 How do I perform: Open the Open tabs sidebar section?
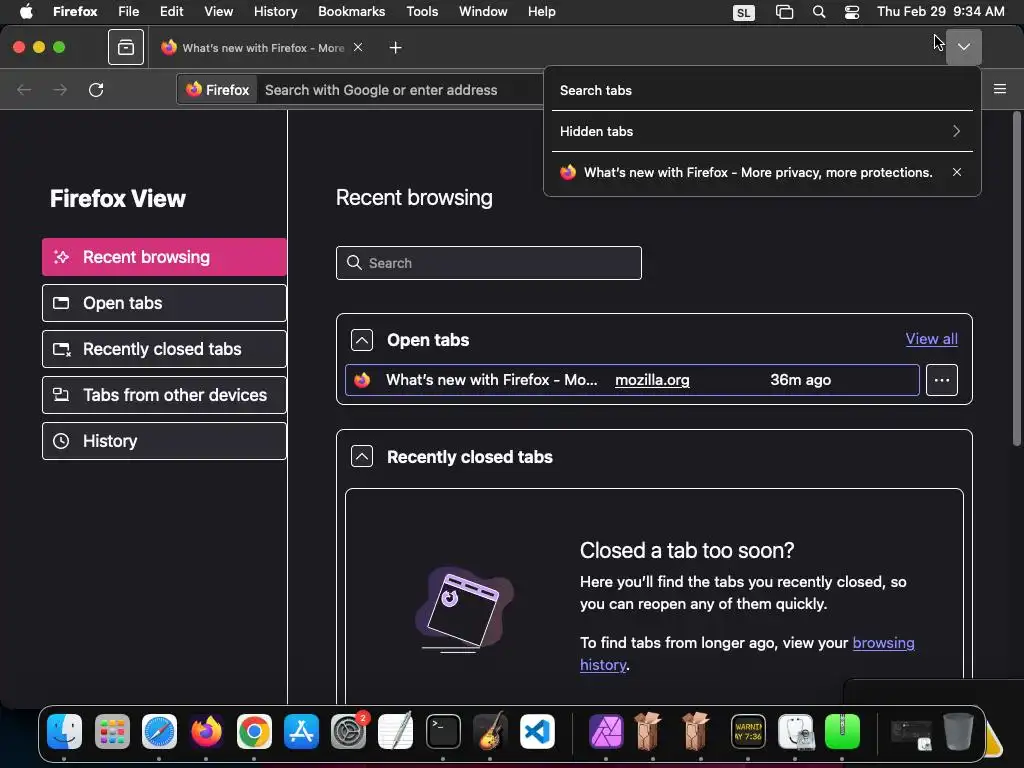pos(165,303)
